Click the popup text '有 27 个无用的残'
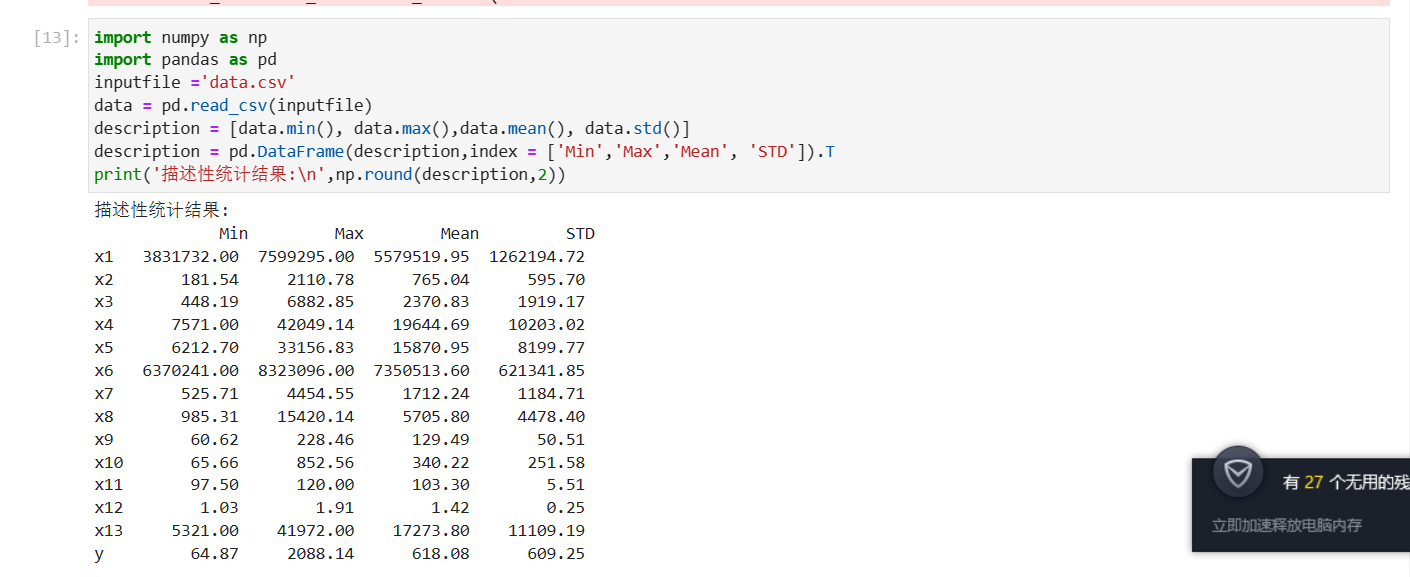1410x577 pixels. pyautogui.click(x=1346, y=482)
